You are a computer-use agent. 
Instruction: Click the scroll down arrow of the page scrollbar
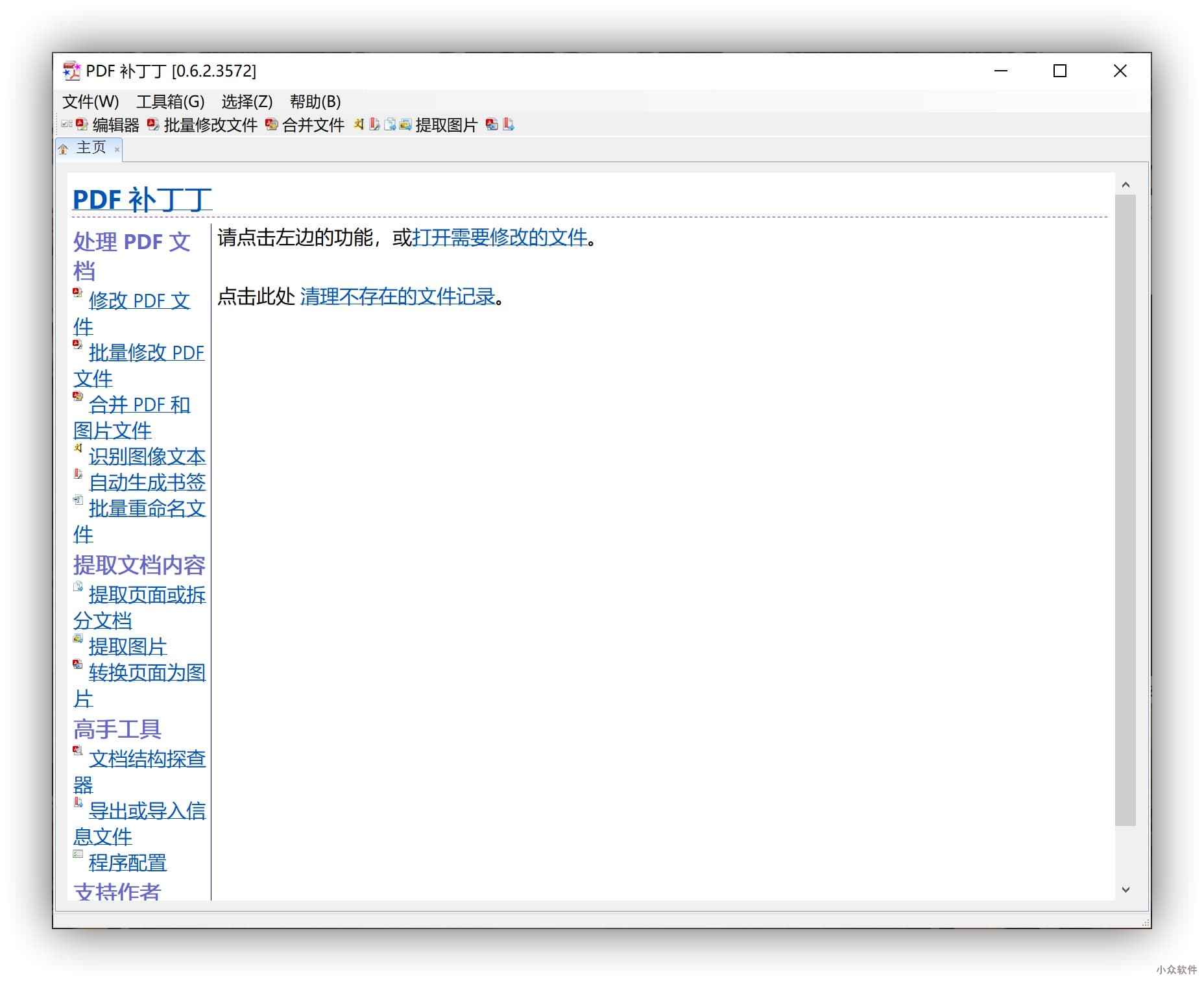1126,890
